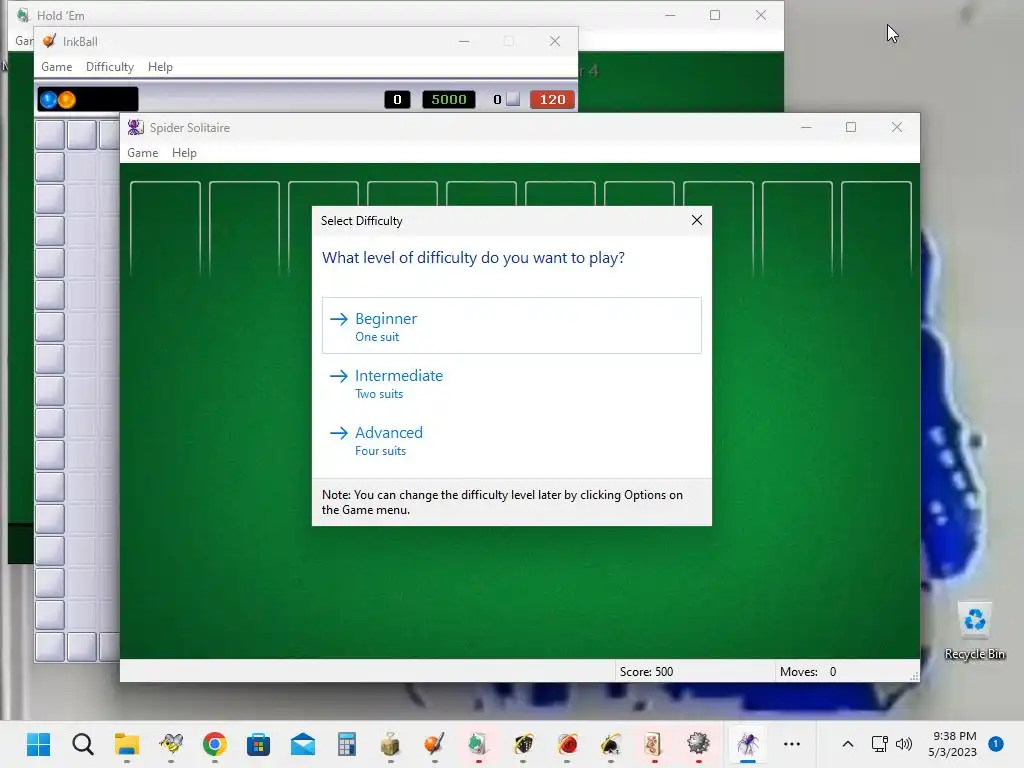Click Spider Solitaire title bar spider icon

tap(136, 127)
